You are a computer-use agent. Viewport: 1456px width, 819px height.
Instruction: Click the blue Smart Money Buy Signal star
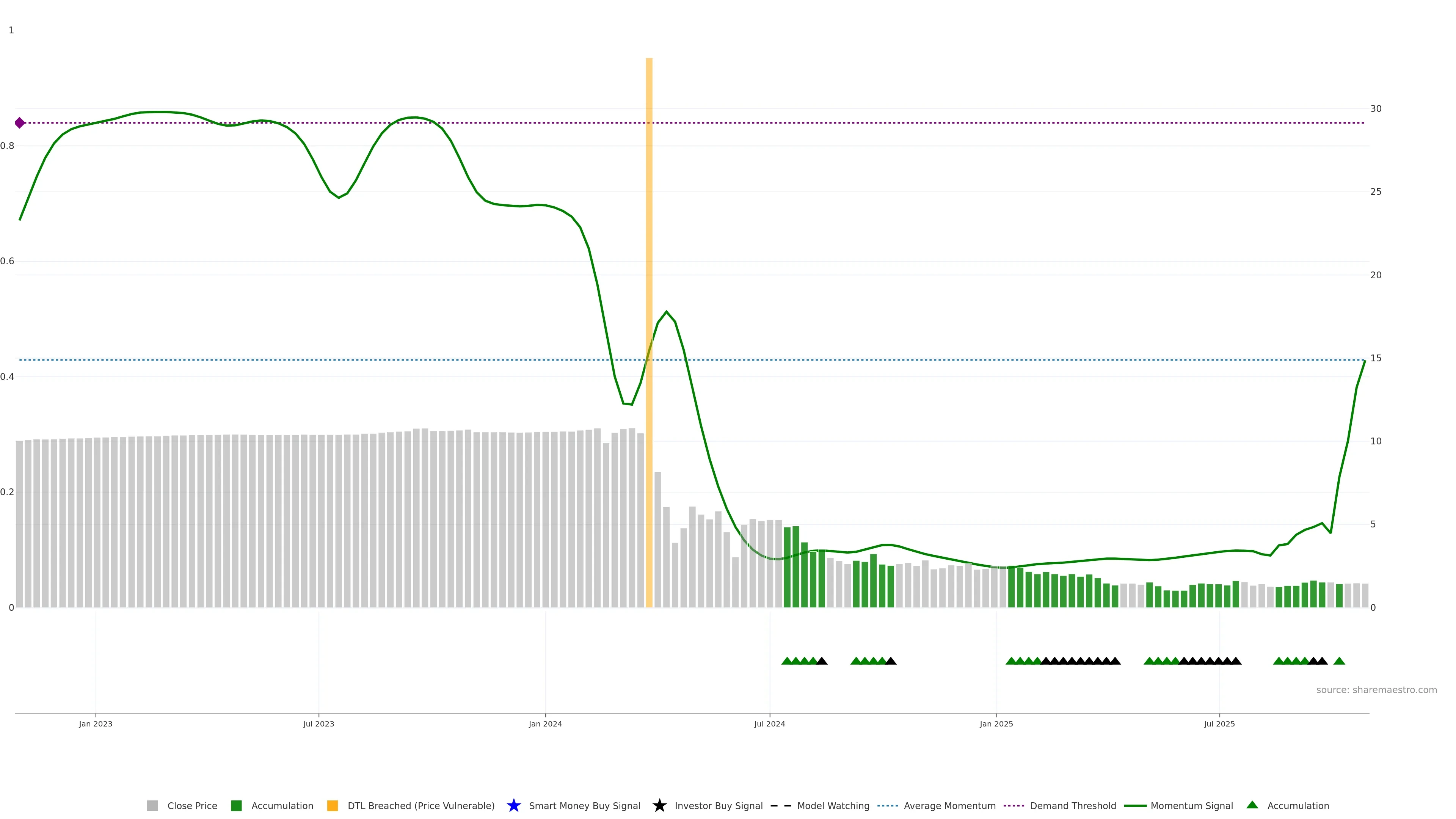pyautogui.click(x=513, y=805)
